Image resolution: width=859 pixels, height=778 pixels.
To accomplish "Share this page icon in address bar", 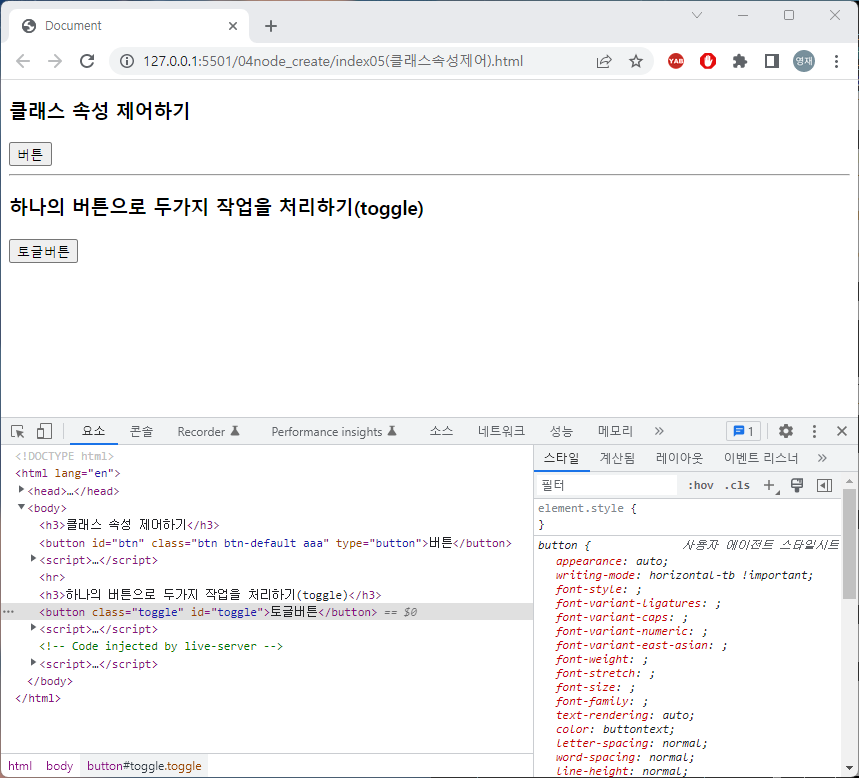I will (x=604, y=61).
